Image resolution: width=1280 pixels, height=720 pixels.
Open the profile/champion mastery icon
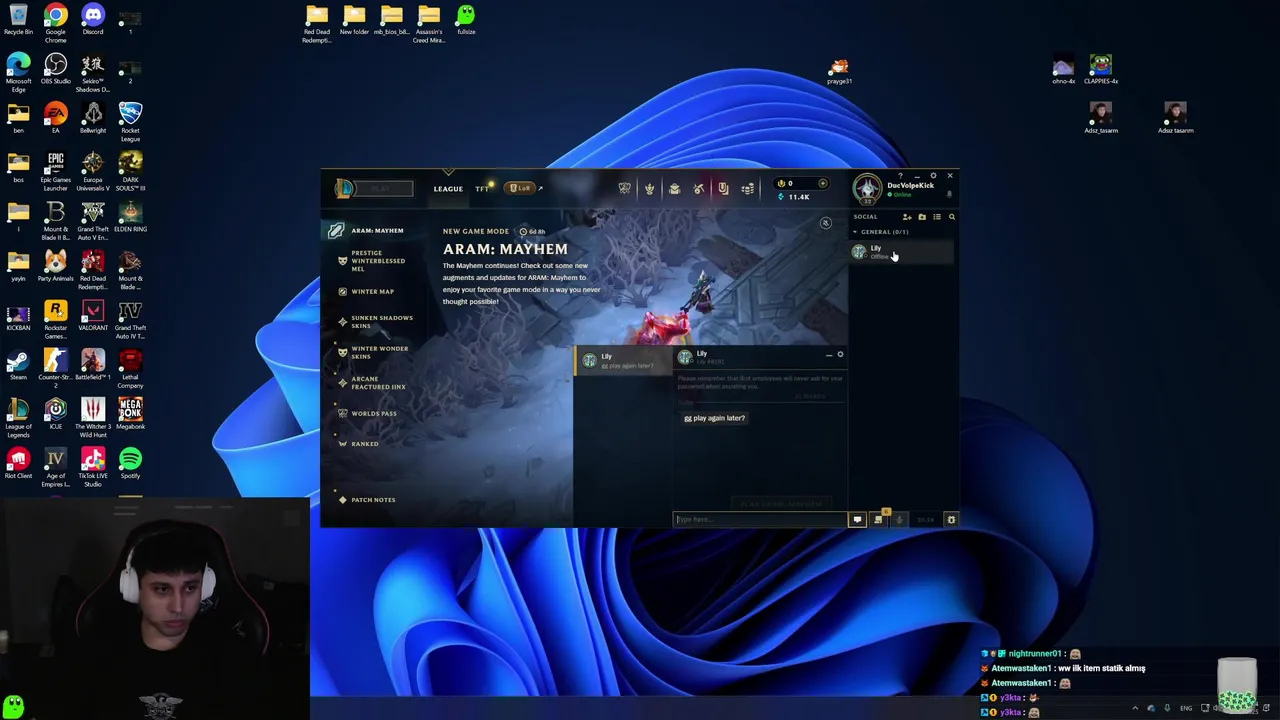(649, 188)
